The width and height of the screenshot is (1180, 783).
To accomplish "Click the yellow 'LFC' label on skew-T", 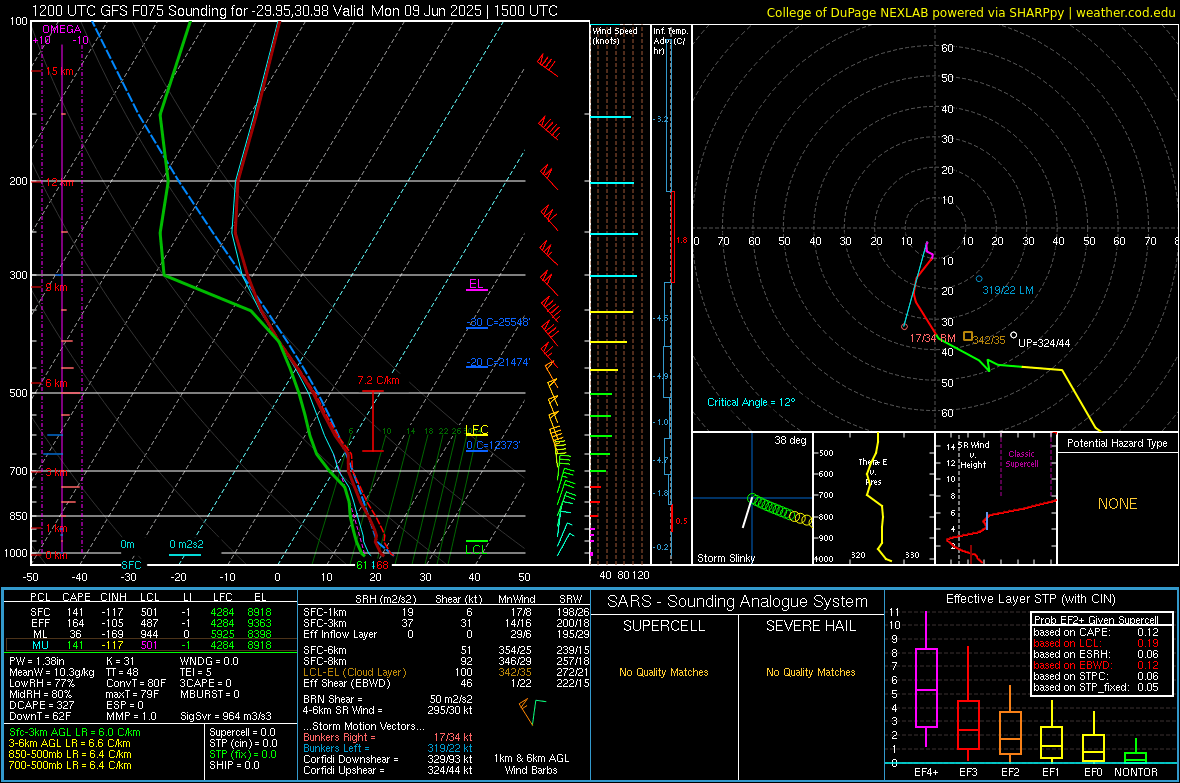I will pyautogui.click(x=476, y=430).
